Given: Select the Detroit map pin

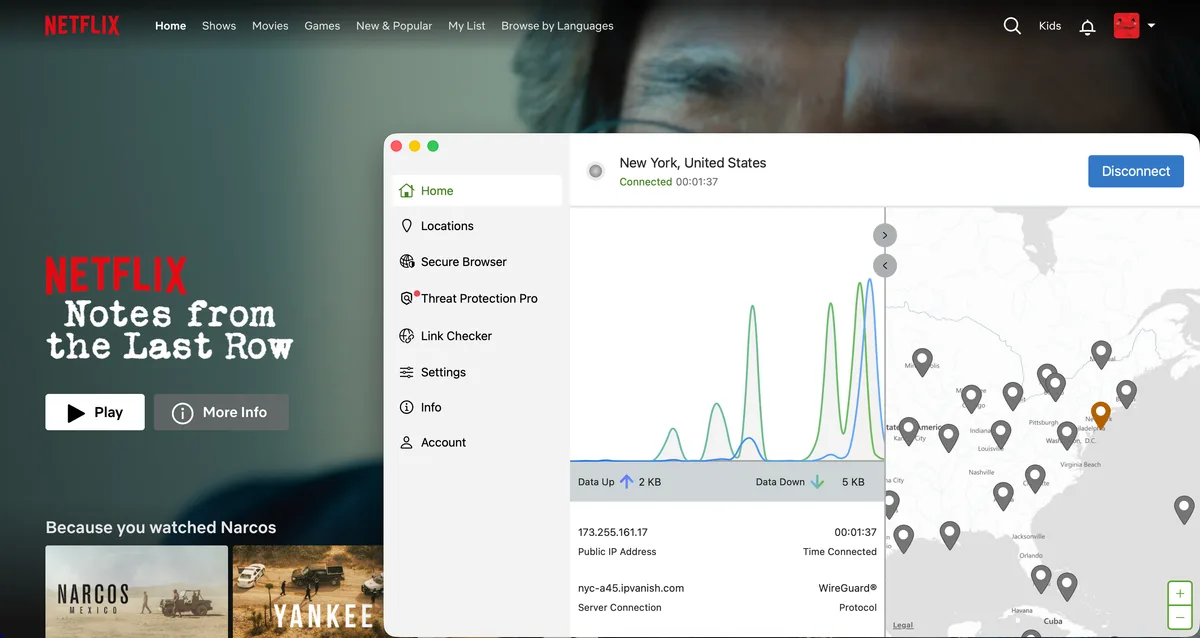Looking at the screenshot, I should tap(1013, 395).
